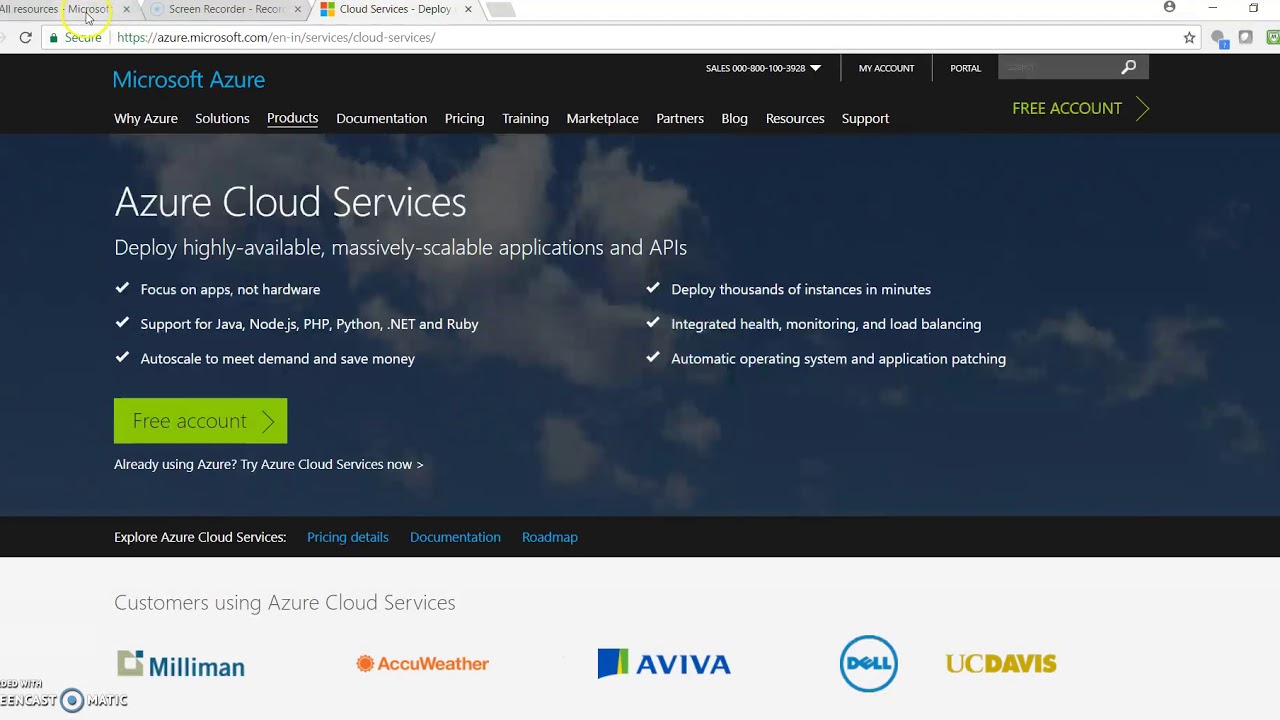Open the Training nav item
The width and height of the screenshot is (1280, 720).
(525, 118)
